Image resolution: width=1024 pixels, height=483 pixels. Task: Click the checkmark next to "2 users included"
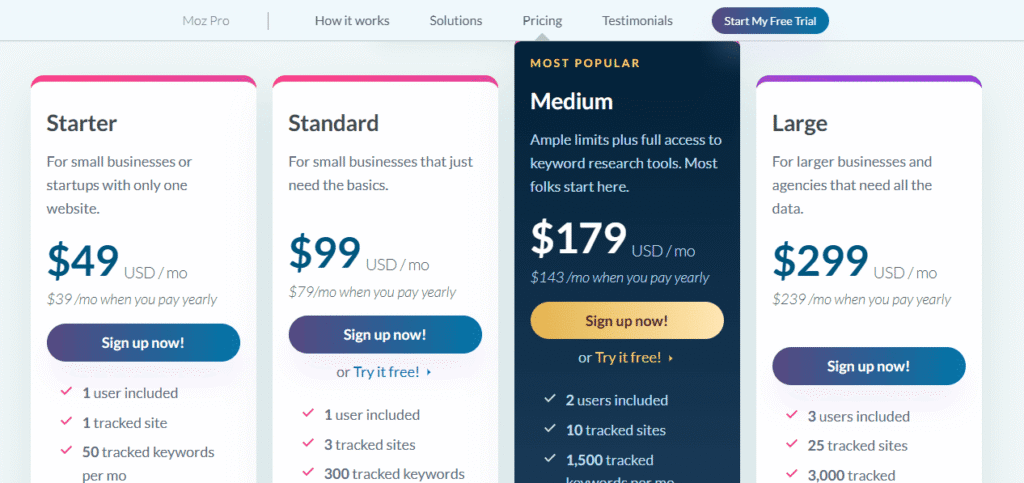pyautogui.click(x=550, y=399)
